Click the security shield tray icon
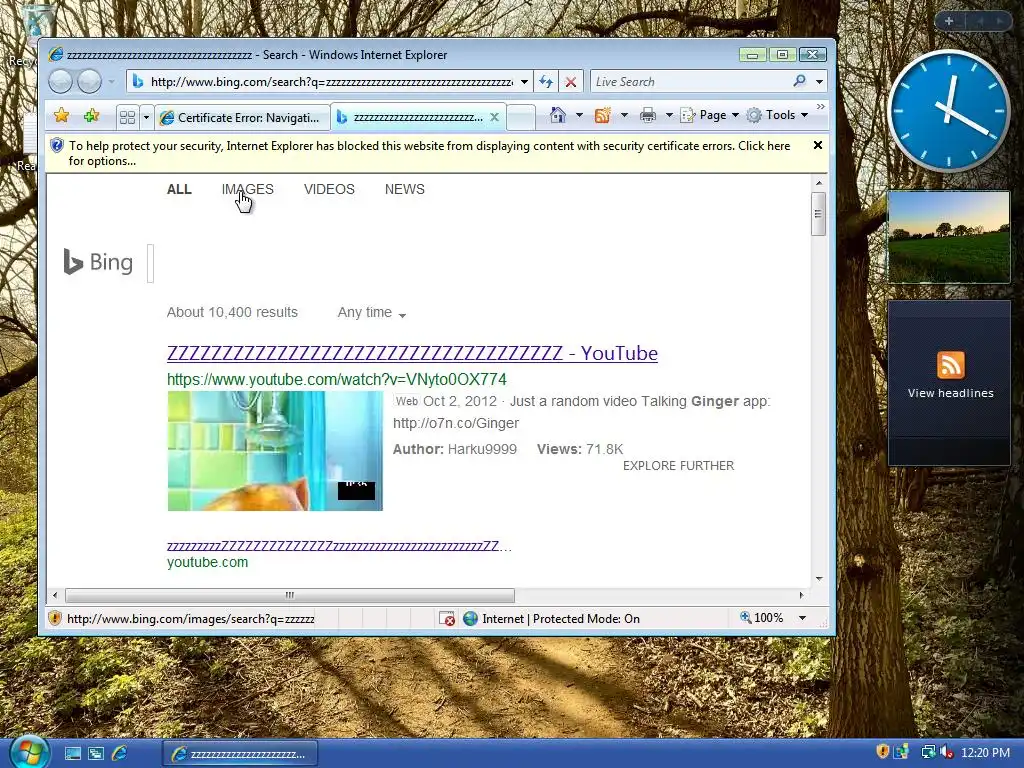 pos(882,752)
